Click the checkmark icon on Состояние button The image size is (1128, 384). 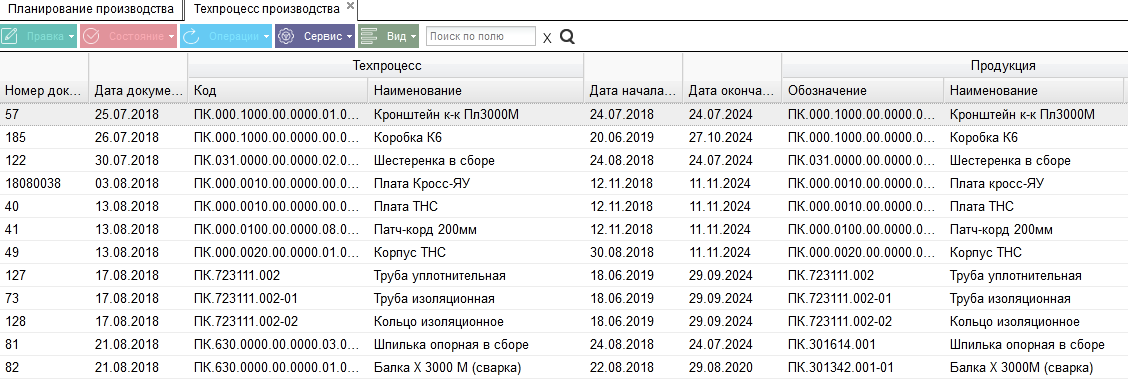point(91,36)
